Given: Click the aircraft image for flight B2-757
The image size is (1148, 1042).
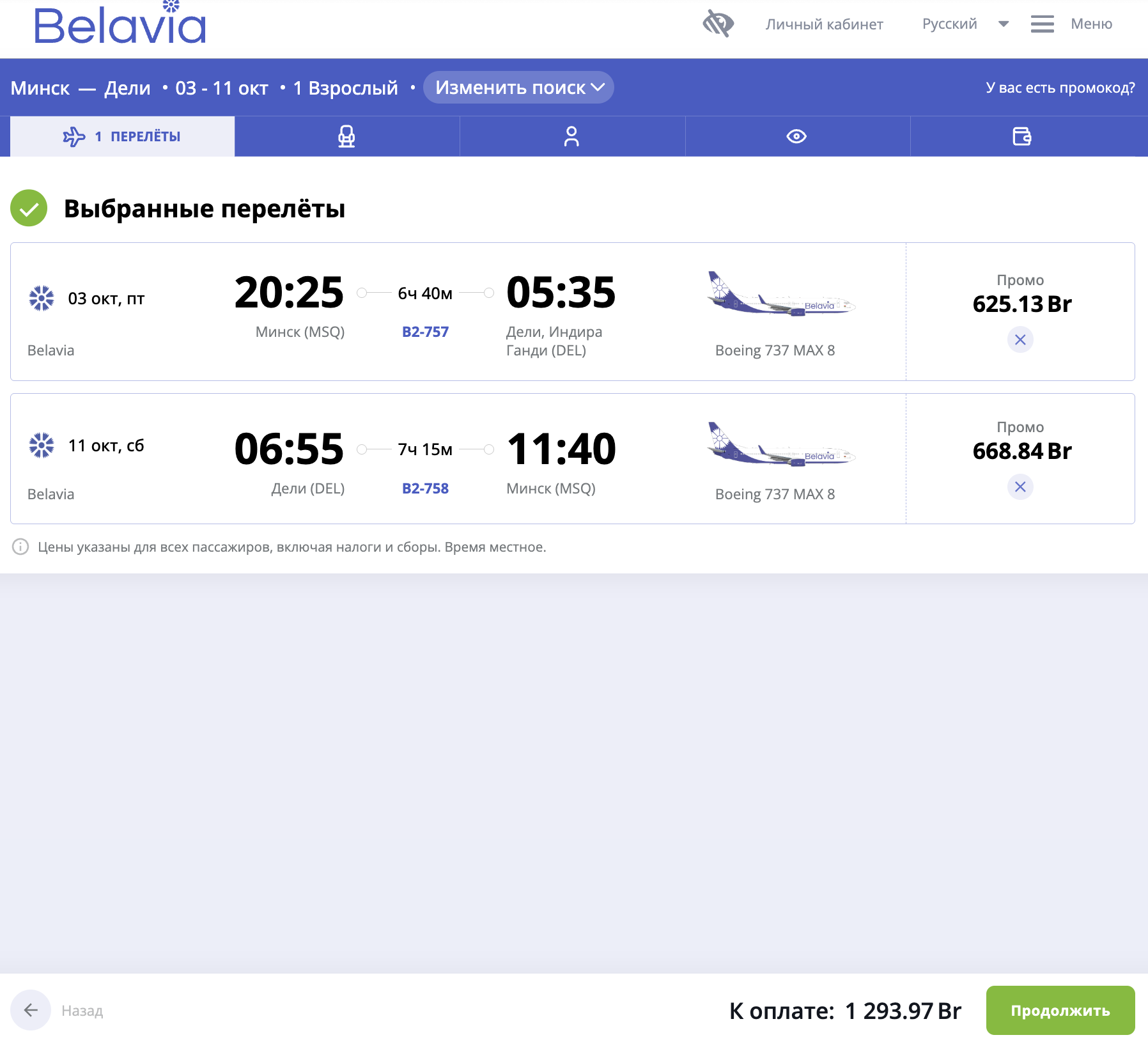Looking at the screenshot, I should [781, 294].
